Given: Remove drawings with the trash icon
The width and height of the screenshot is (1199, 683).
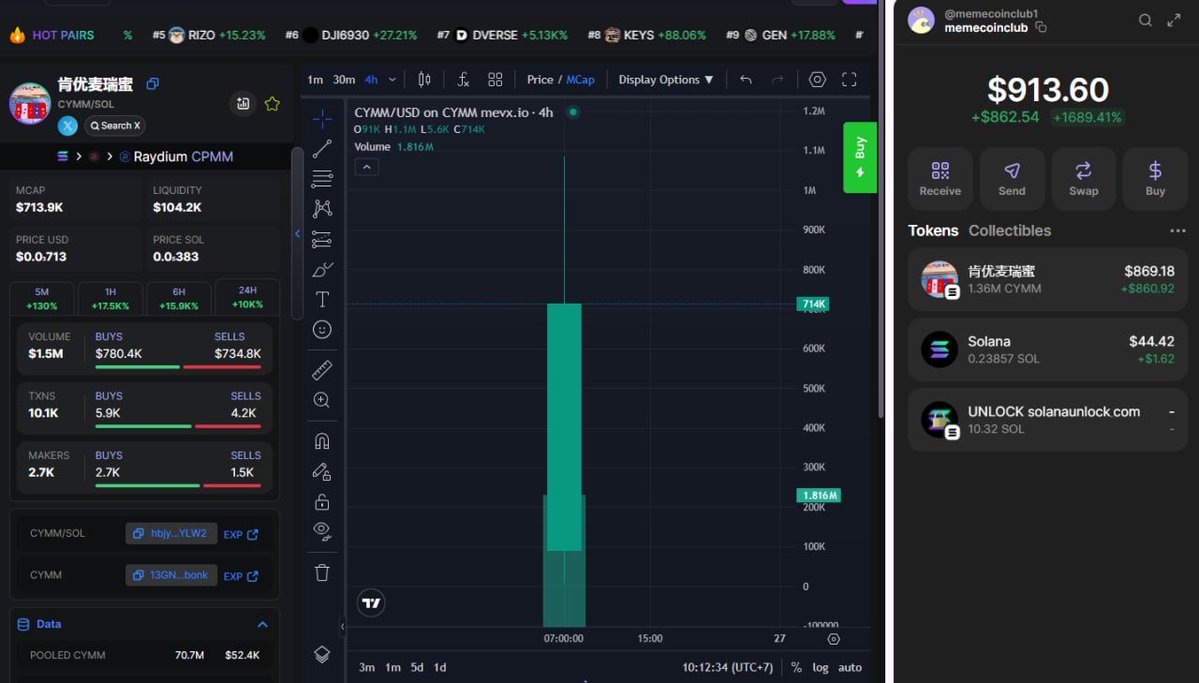Looking at the screenshot, I should tap(322, 573).
